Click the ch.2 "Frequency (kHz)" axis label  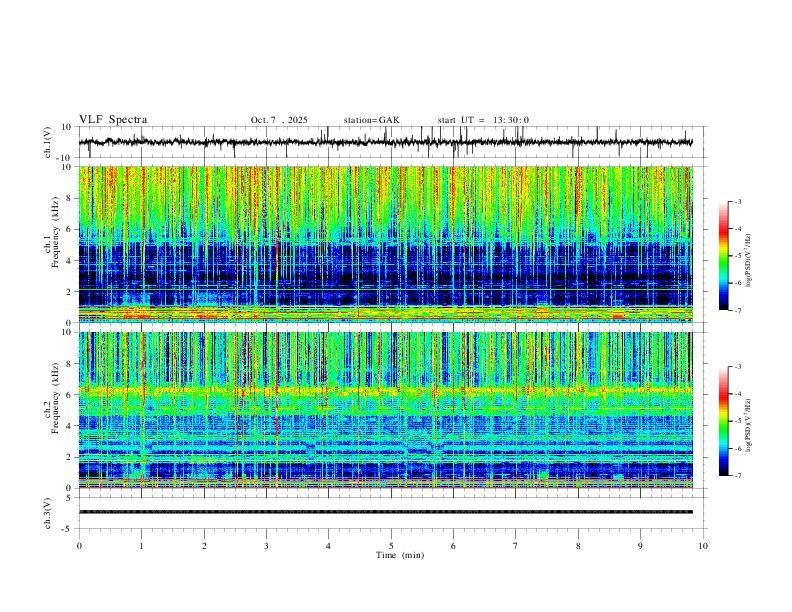[x=55, y=397]
